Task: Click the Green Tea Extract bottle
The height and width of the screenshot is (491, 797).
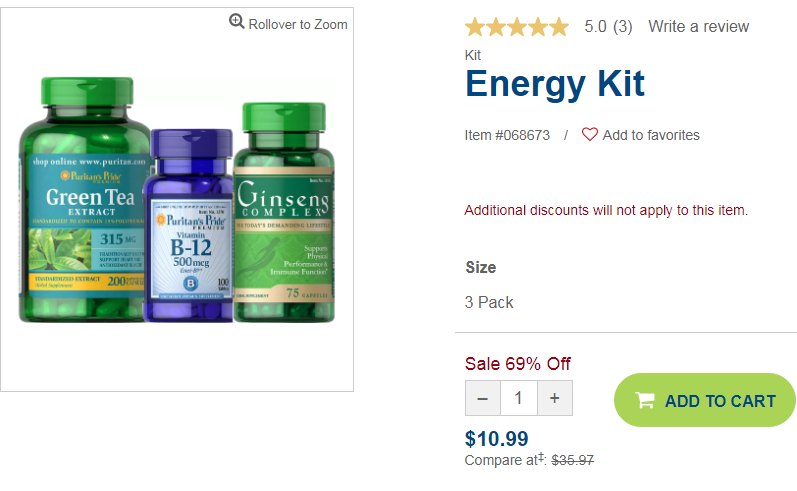Action: pos(84,200)
